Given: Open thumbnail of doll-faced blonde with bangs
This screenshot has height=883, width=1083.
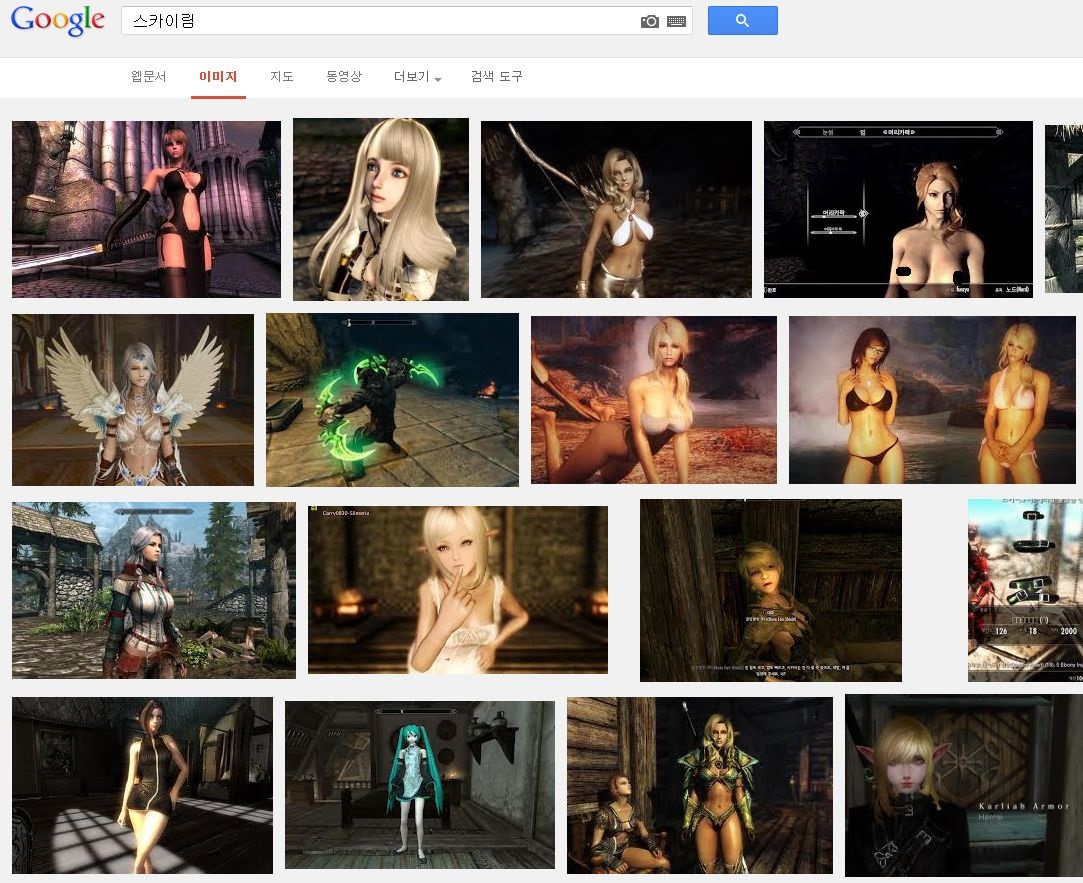Looking at the screenshot, I should coord(381,209).
